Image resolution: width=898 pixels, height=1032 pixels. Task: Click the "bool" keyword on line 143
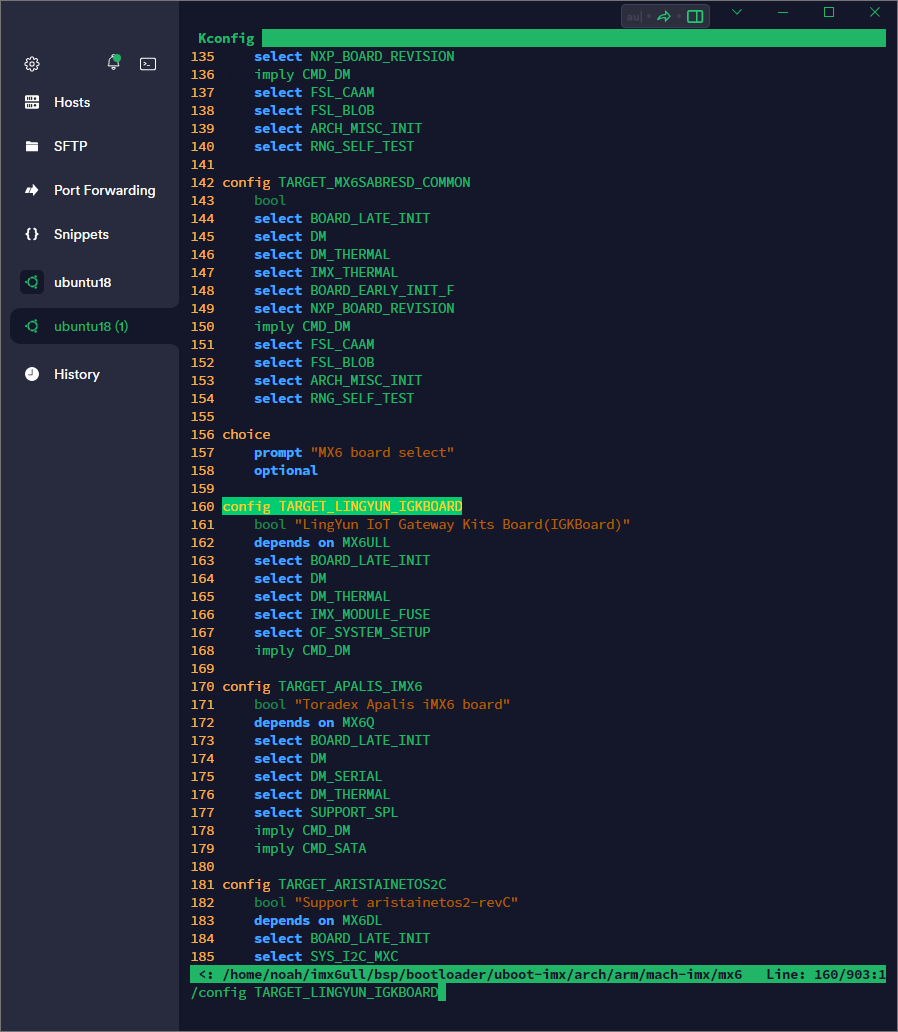[270, 200]
